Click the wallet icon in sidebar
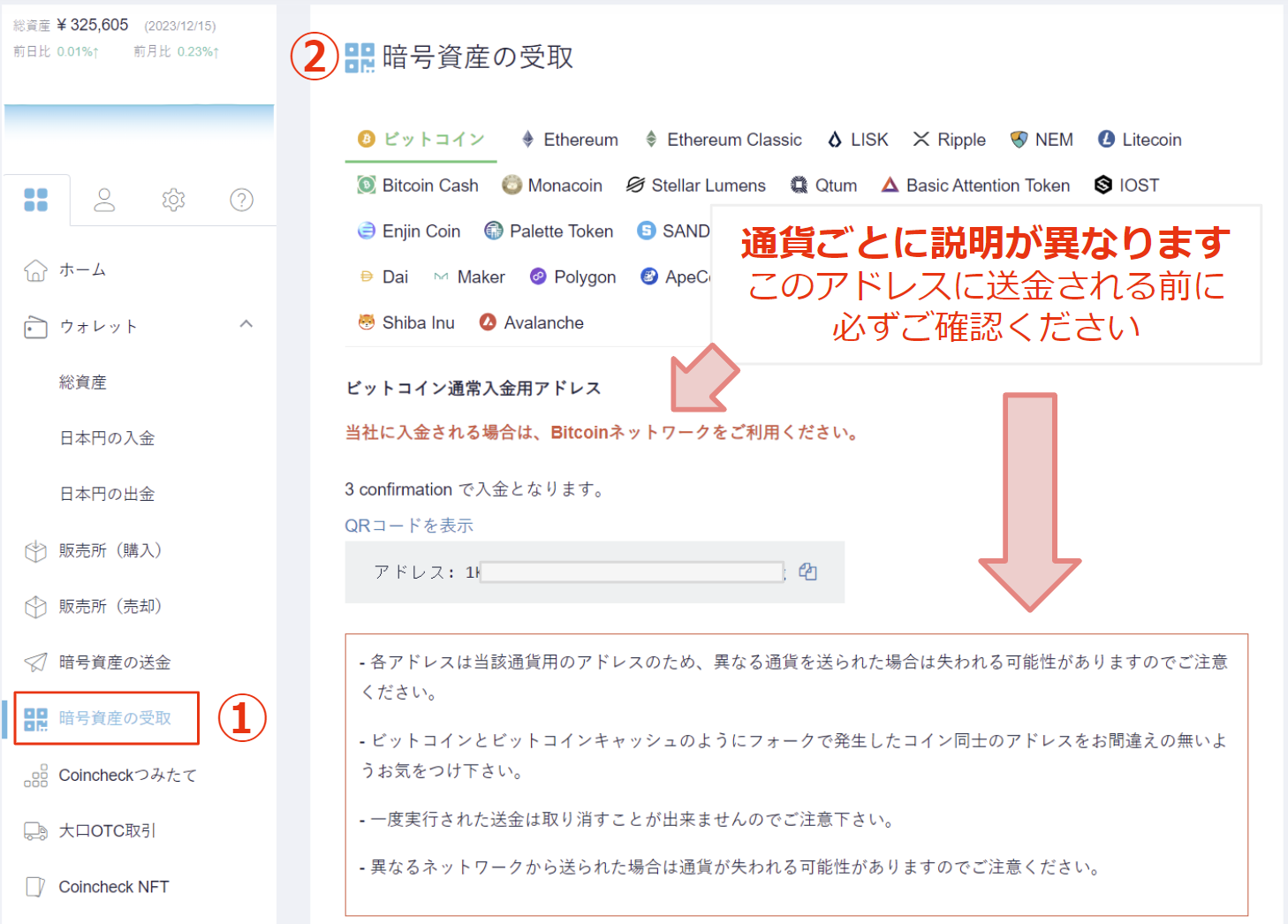 pyautogui.click(x=35, y=327)
